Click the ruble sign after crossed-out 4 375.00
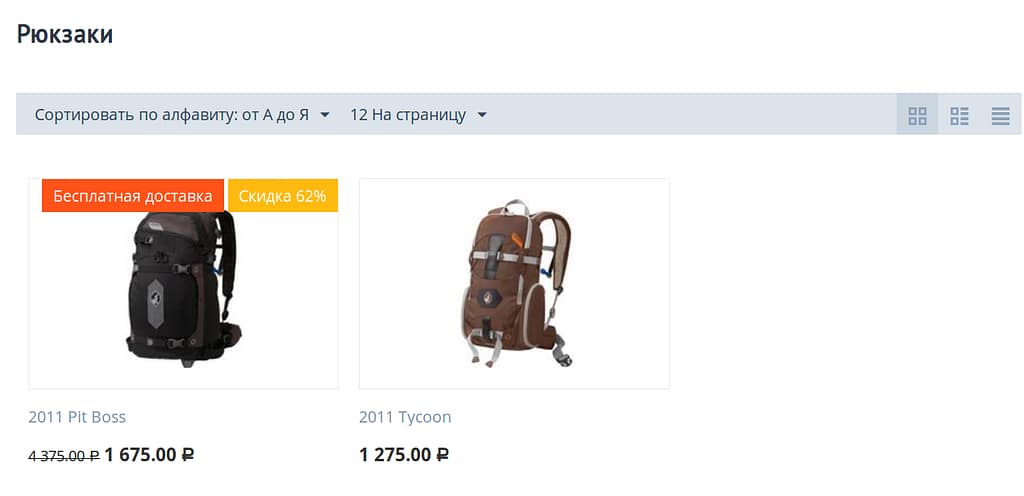 [94, 456]
